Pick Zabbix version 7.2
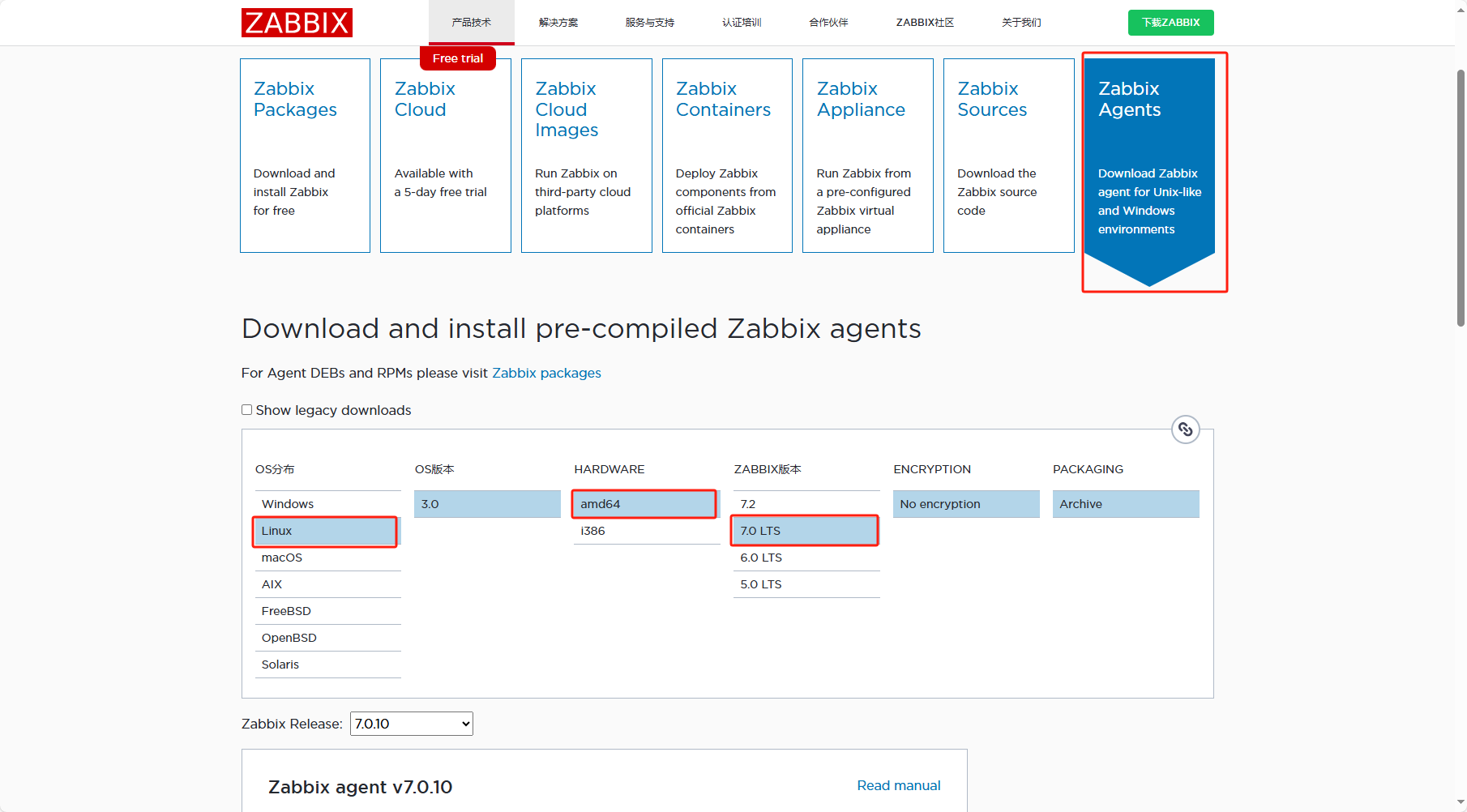Viewport: 1467px width, 812px height. 806,504
